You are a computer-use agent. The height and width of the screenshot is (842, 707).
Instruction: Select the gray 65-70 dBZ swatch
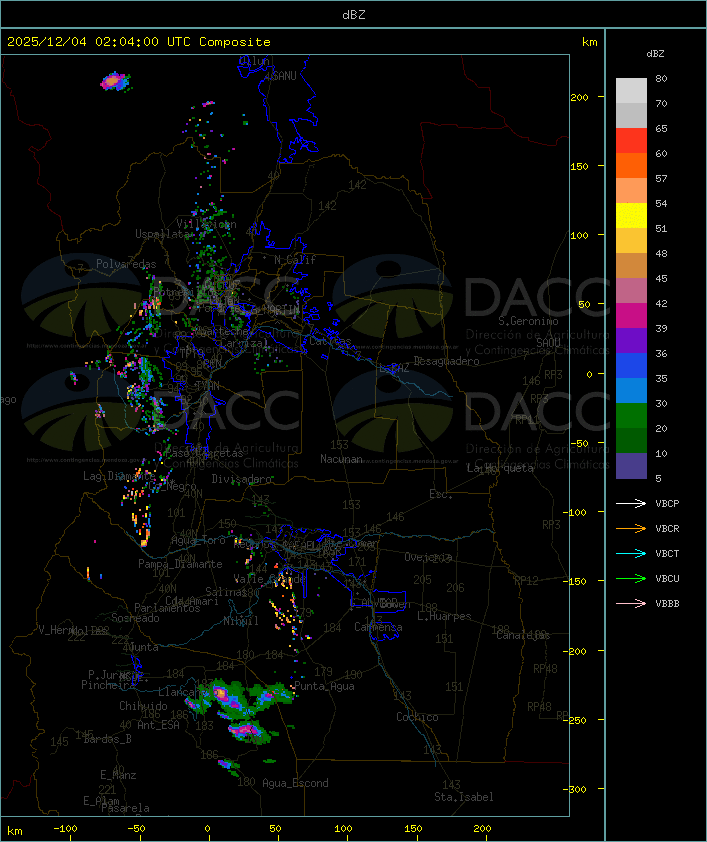(631, 115)
